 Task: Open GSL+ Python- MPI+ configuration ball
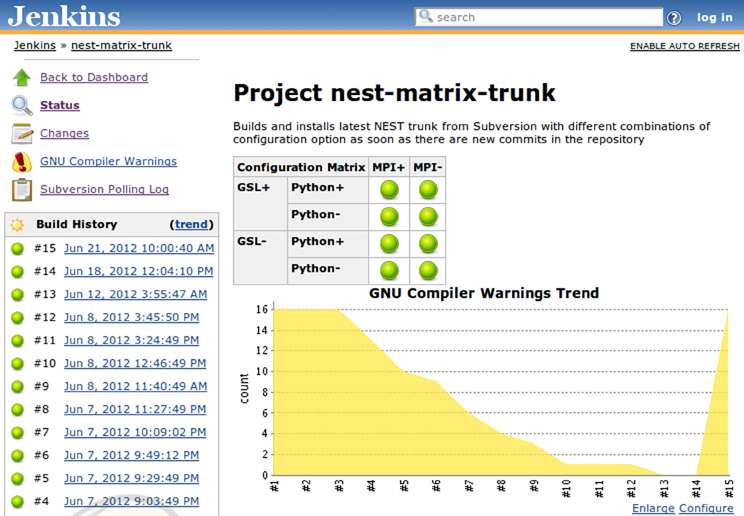[390, 217]
